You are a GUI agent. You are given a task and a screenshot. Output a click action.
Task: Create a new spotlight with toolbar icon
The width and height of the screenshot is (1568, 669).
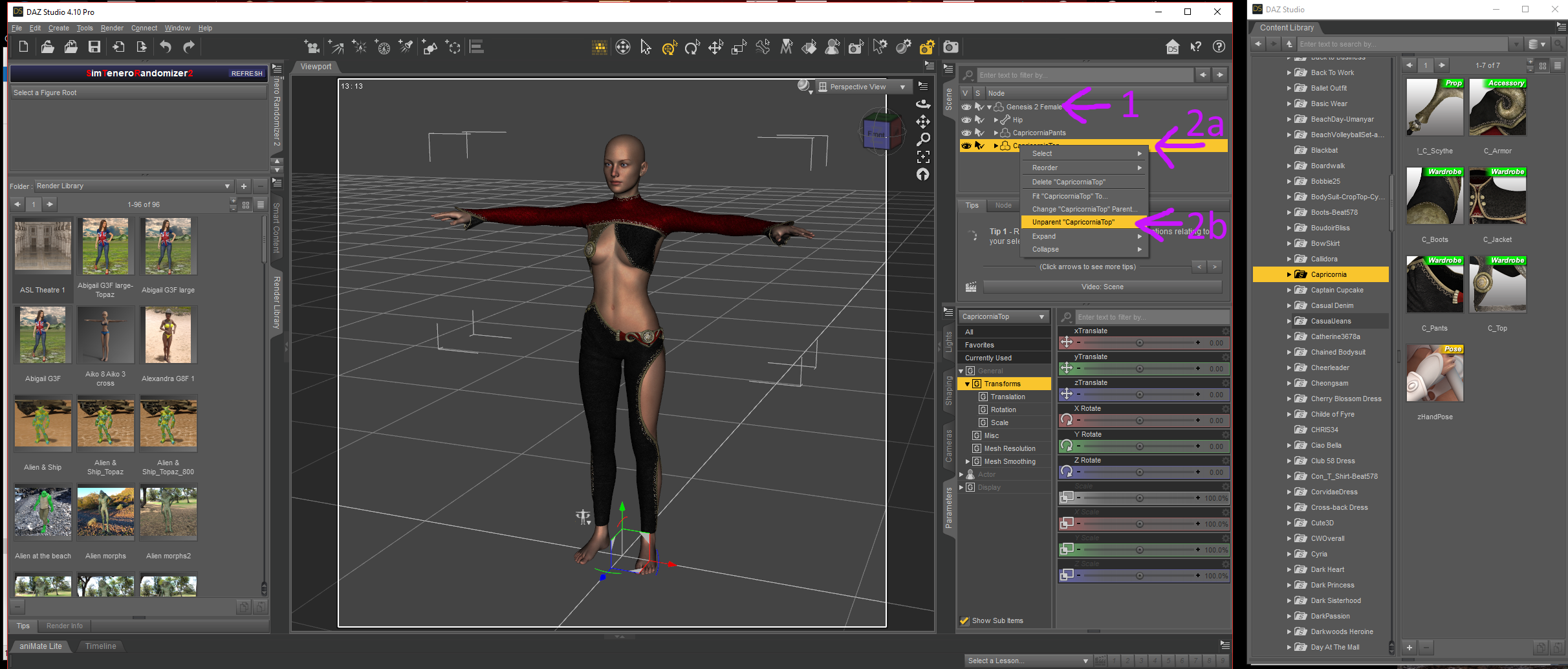coord(406,47)
